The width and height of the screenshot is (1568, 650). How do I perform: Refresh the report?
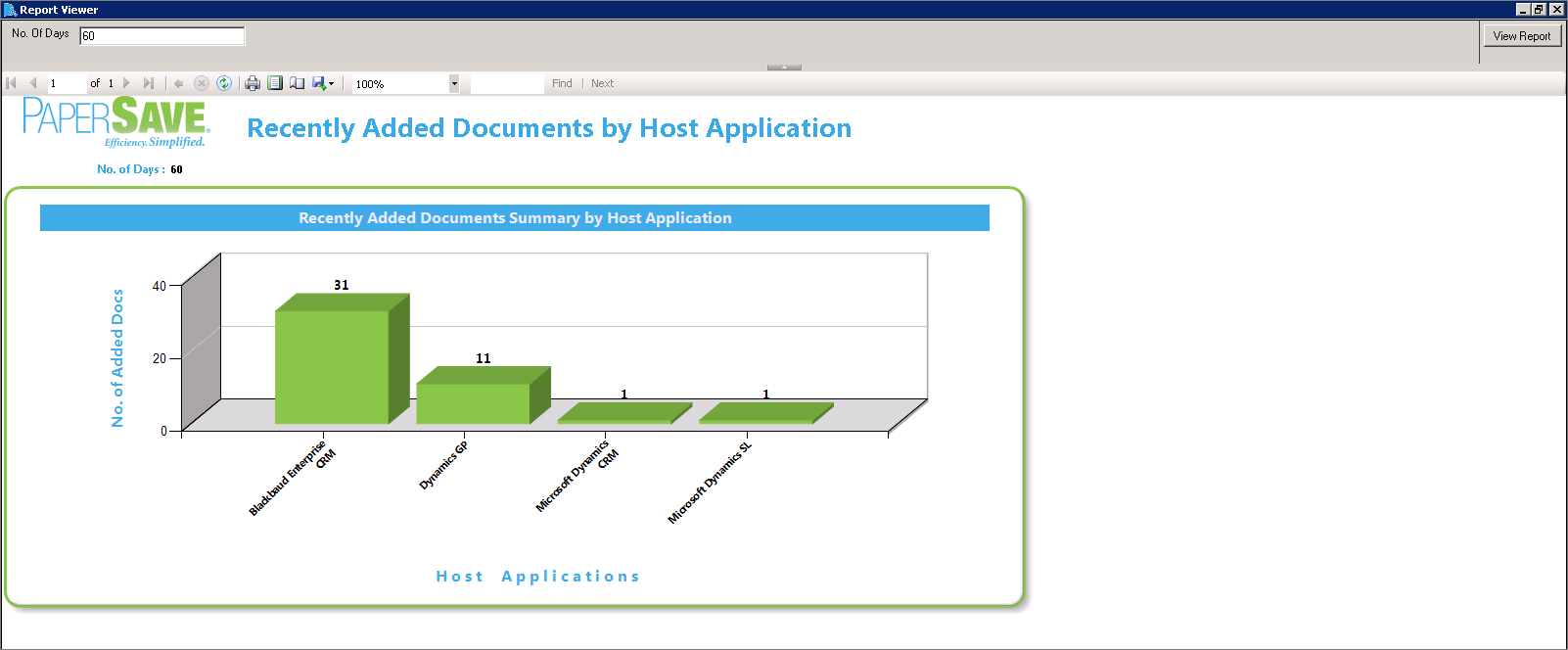click(224, 83)
